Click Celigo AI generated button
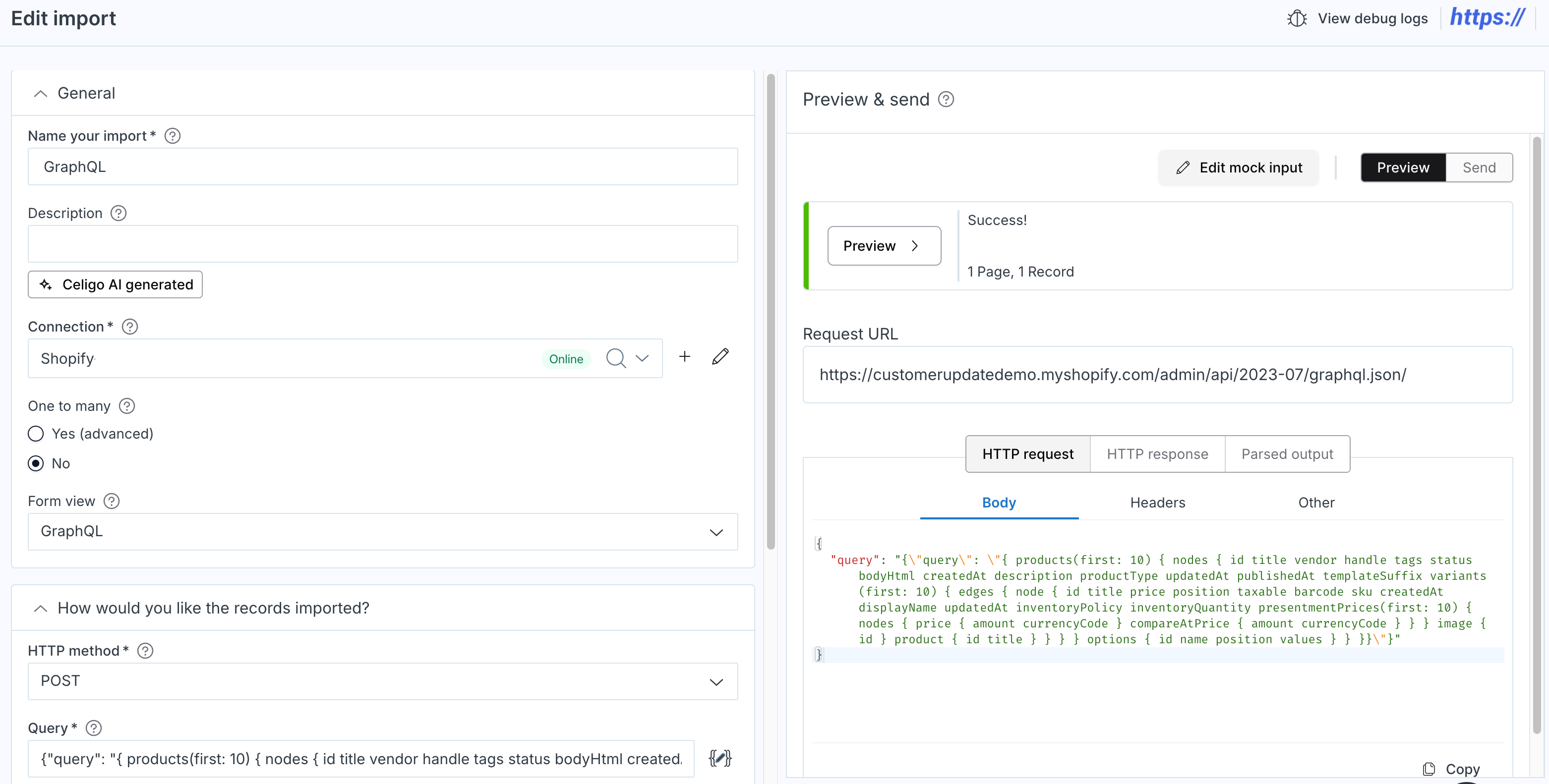 tap(116, 284)
